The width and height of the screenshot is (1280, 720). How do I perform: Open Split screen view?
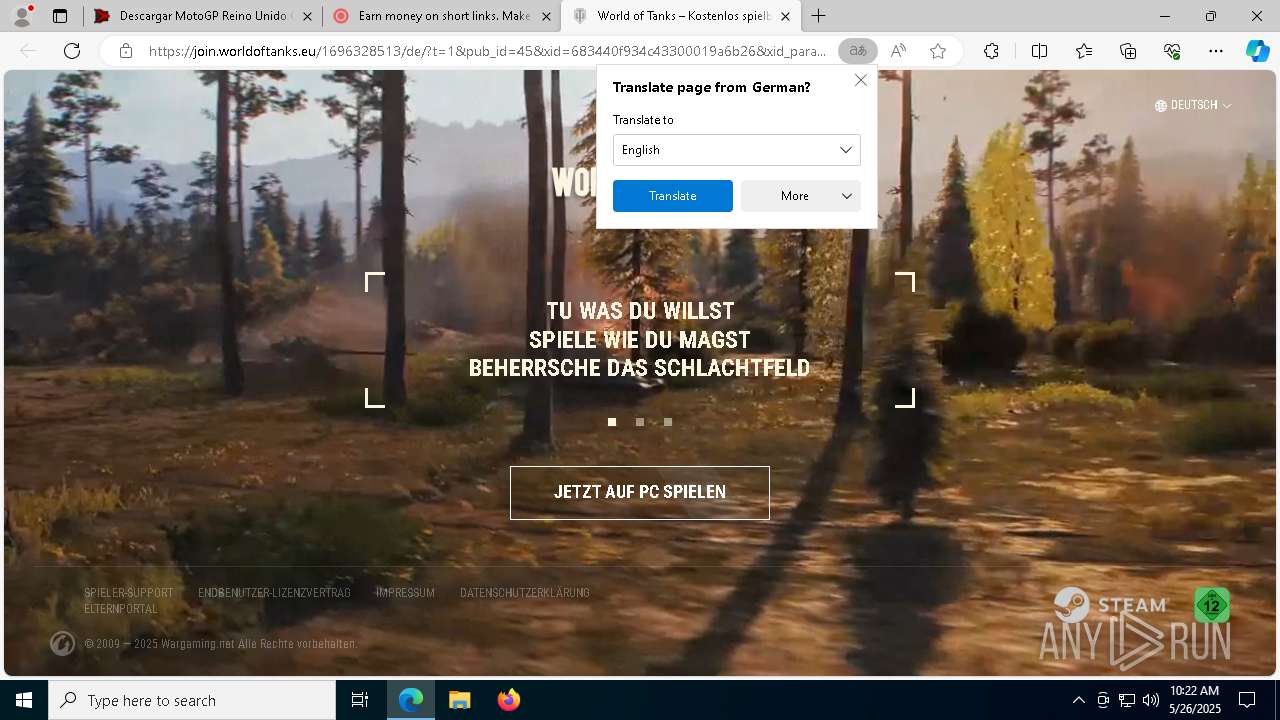1039,51
